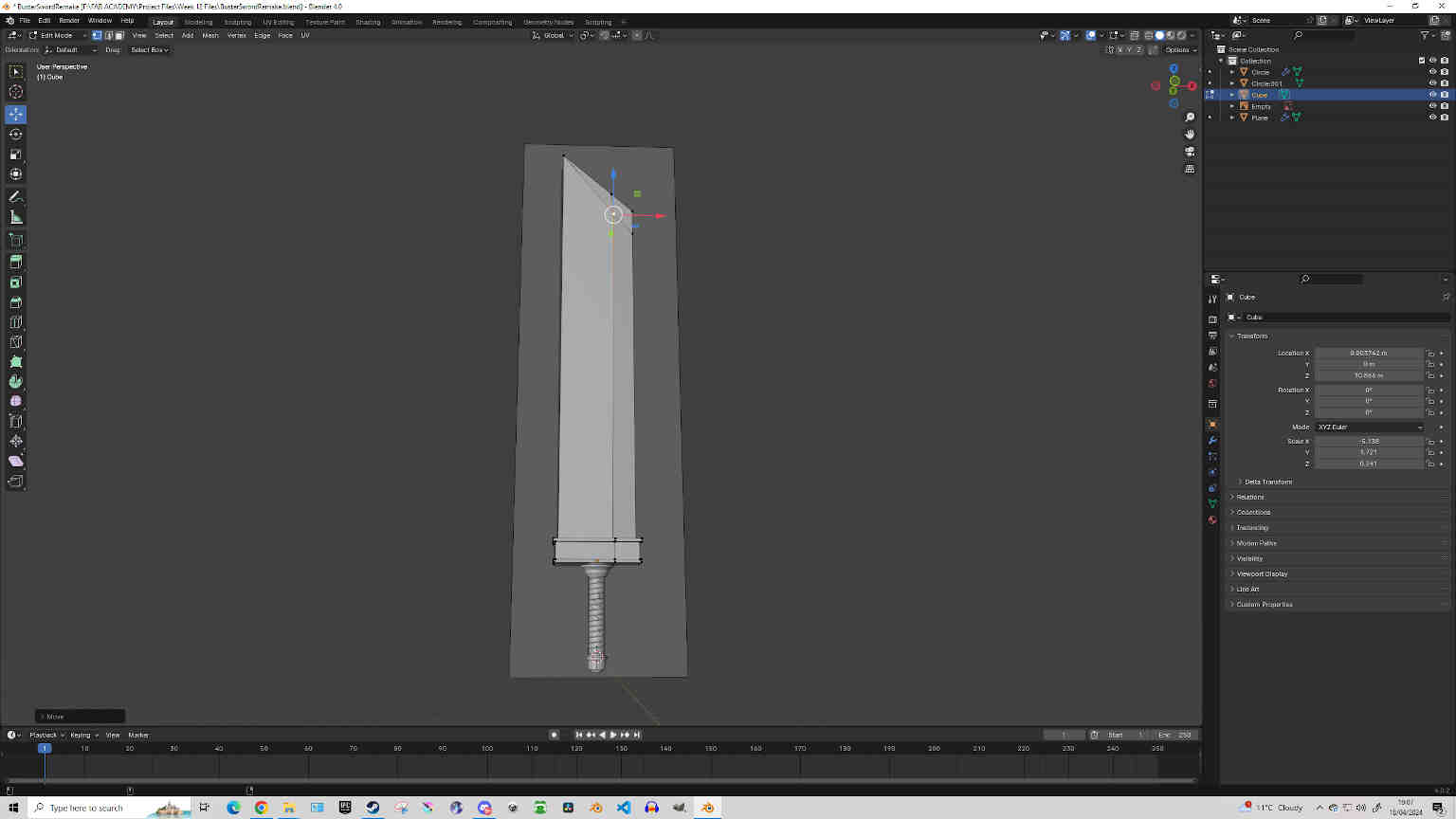The height and width of the screenshot is (819, 1456).
Task: Click the timeline Marker menu
Action: pyautogui.click(x=138, y=735)
